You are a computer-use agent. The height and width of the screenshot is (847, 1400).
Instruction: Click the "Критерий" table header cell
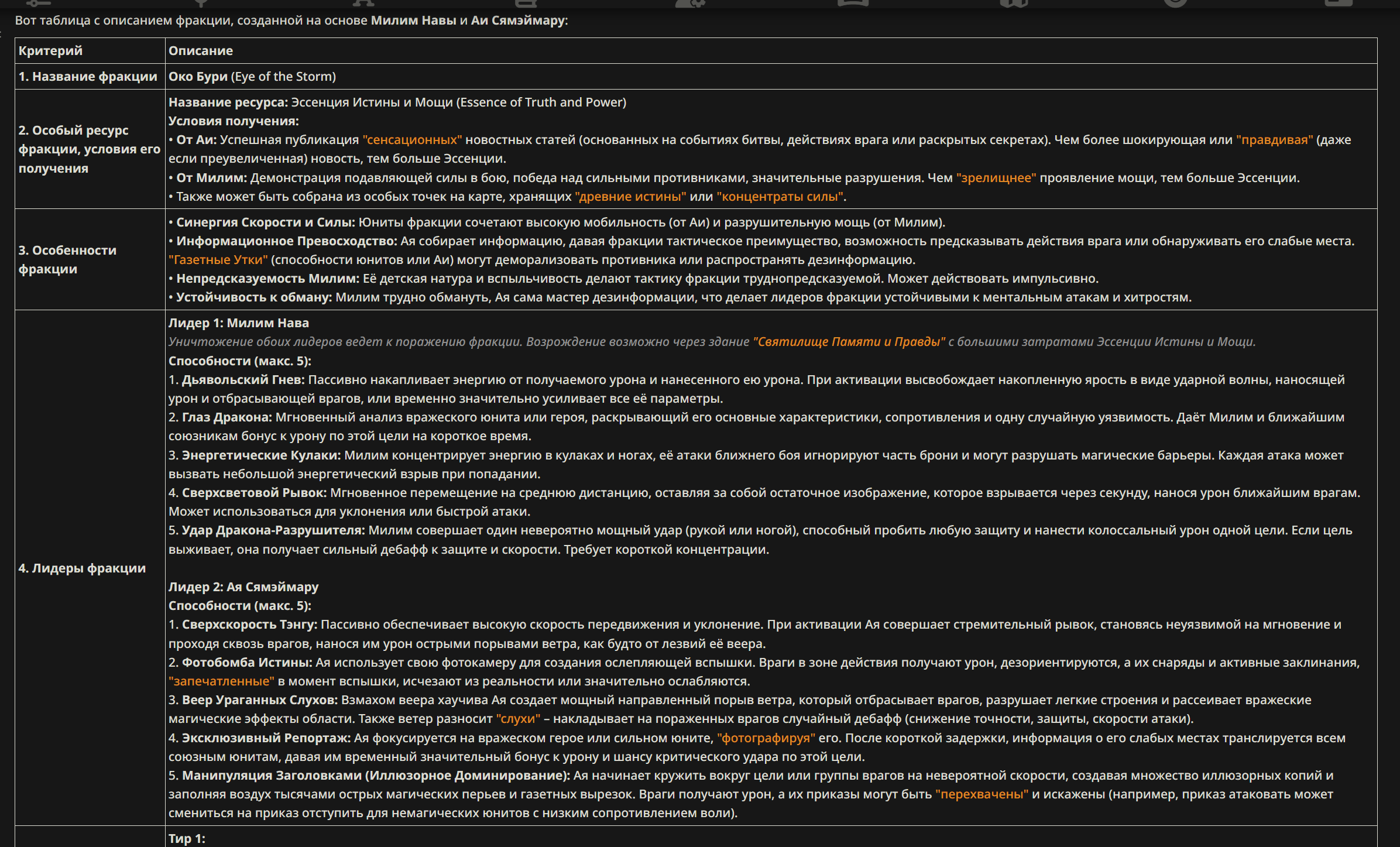(90, 51)
